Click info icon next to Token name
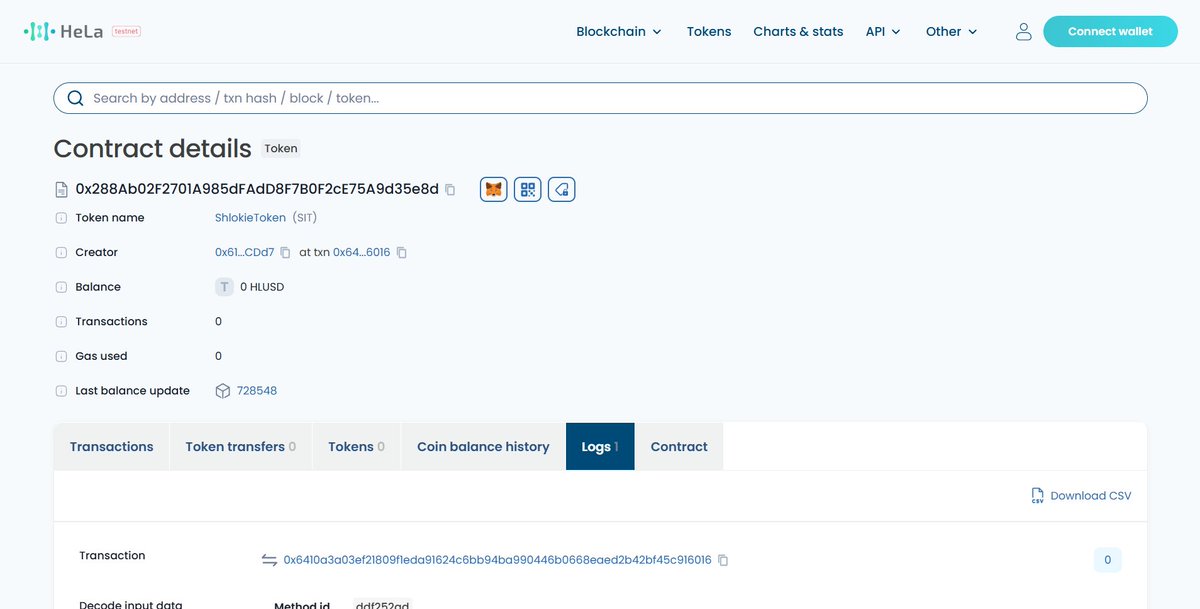The image size is (1200, 609). click(x=61, y=218)
